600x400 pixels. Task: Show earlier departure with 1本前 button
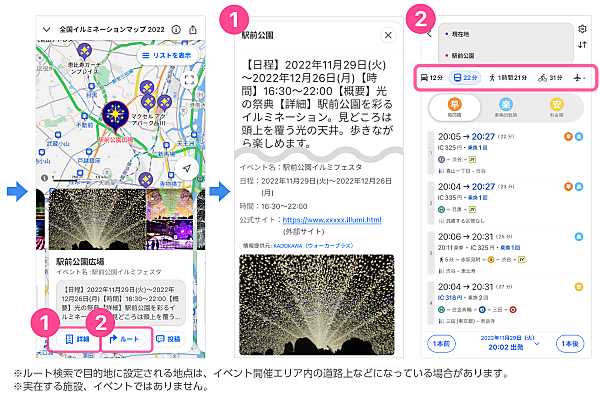tap(441, 344)
